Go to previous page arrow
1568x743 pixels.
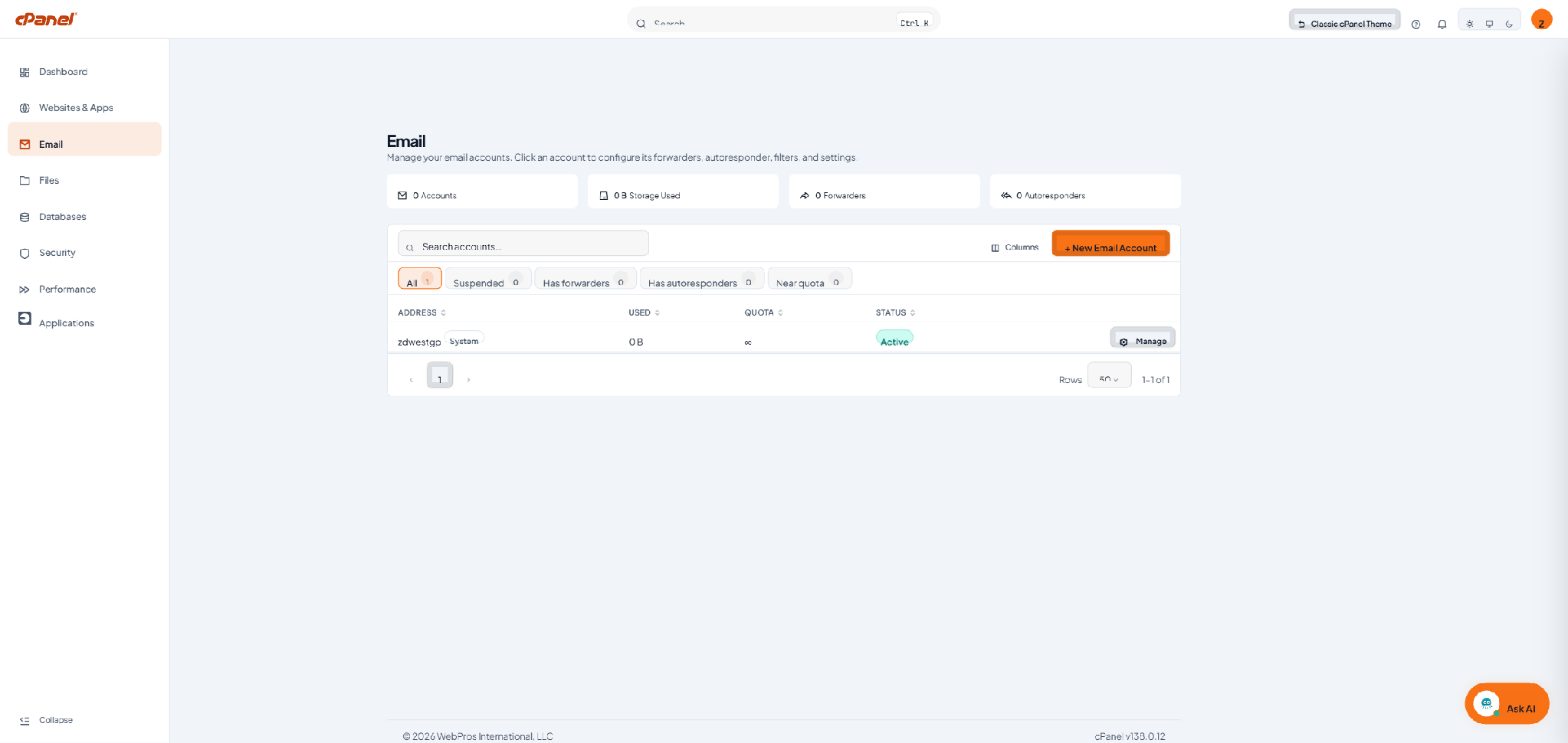pyautogui.click(x=411, y=379)
